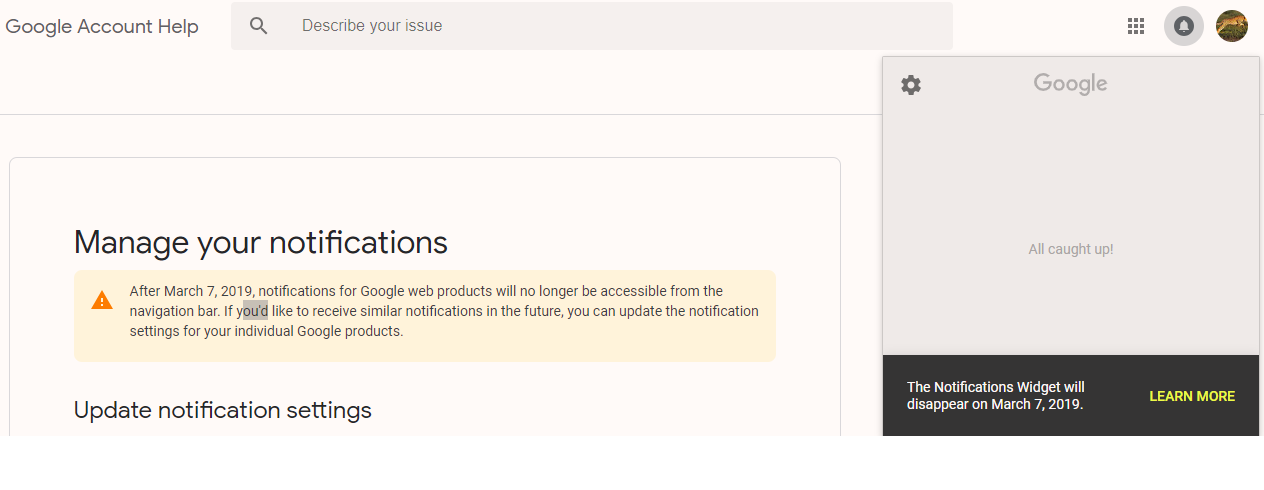Screen dimensions: 1264x490
Task: Open notification settings gear icon
Action: pos(911,85)
